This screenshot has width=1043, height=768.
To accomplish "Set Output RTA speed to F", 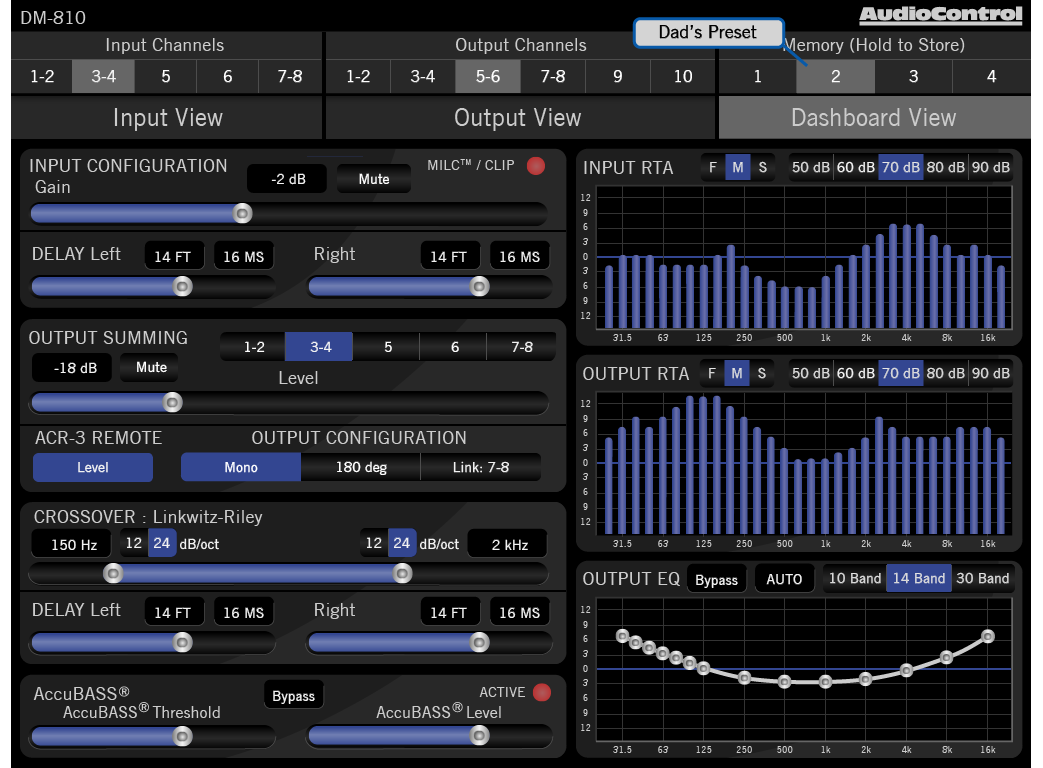I will tap(712, 374).
